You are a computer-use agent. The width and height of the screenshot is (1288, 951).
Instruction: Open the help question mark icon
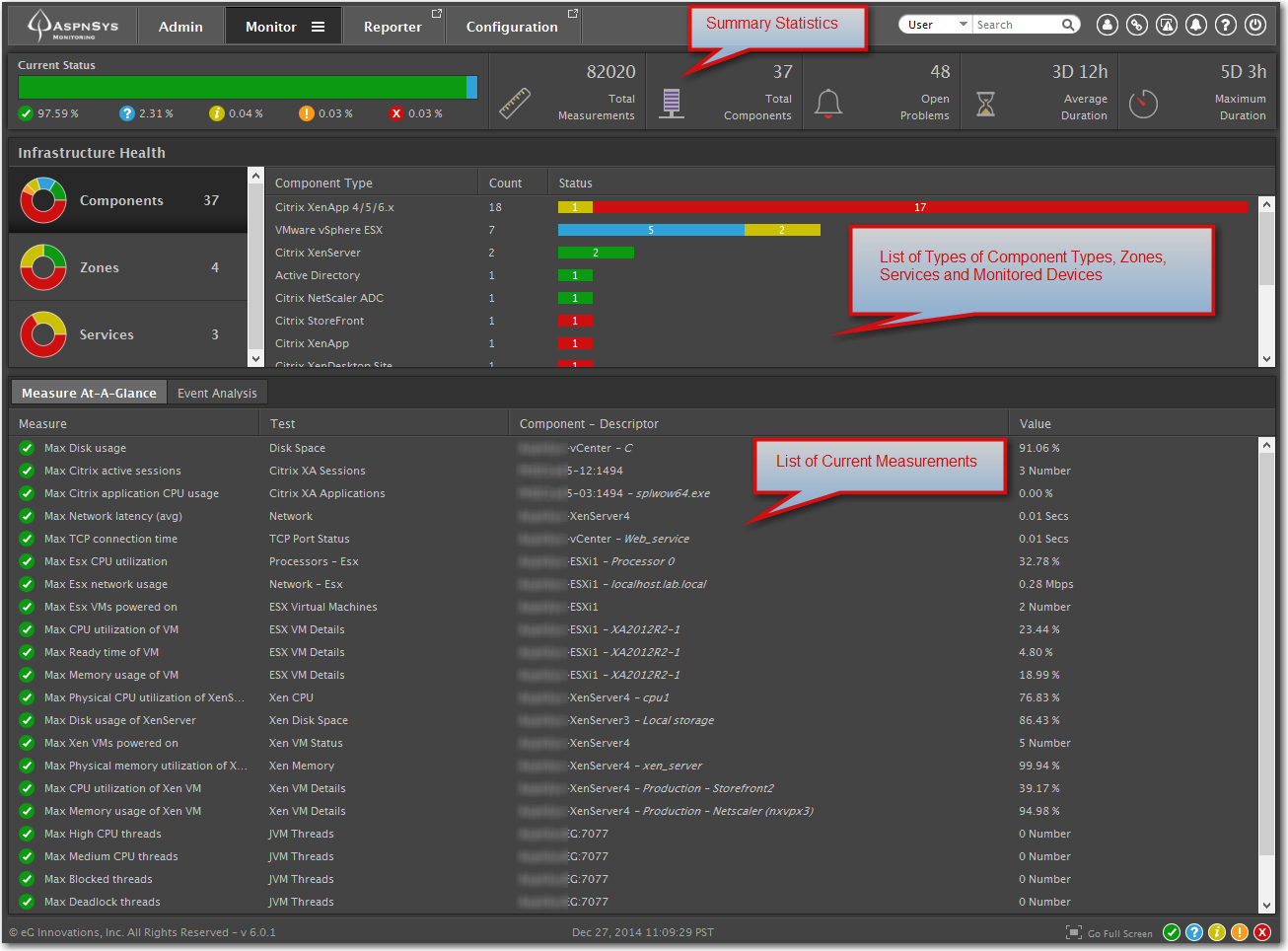click(x=1226, y=25)
